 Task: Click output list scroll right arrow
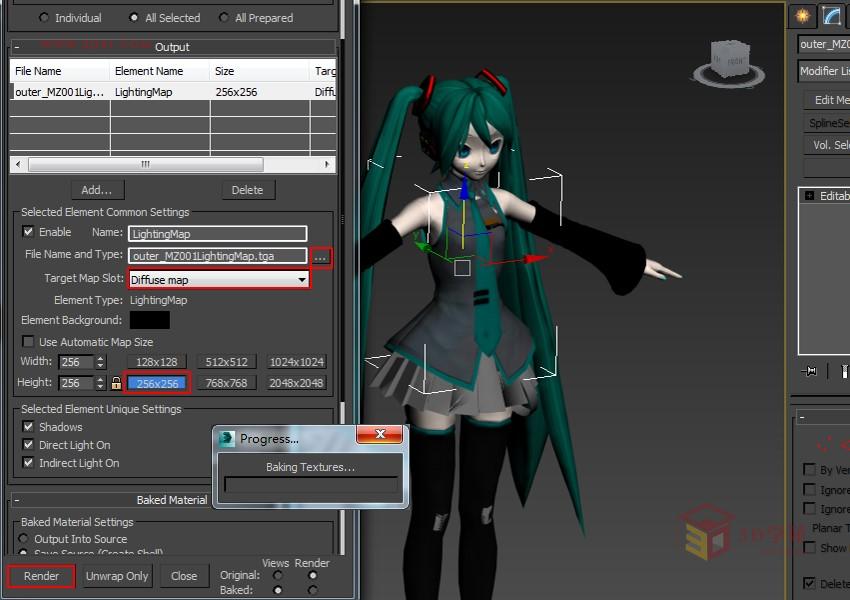coord(327,164)
